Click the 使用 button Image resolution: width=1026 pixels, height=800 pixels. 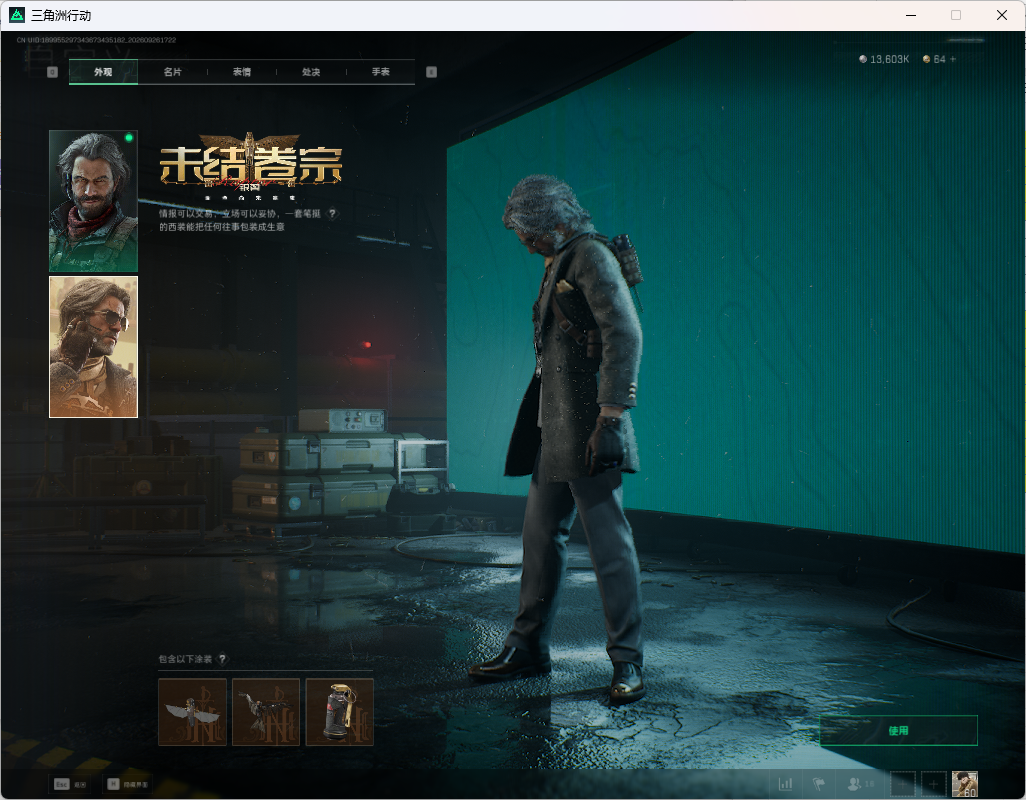(x=898, y=731)
